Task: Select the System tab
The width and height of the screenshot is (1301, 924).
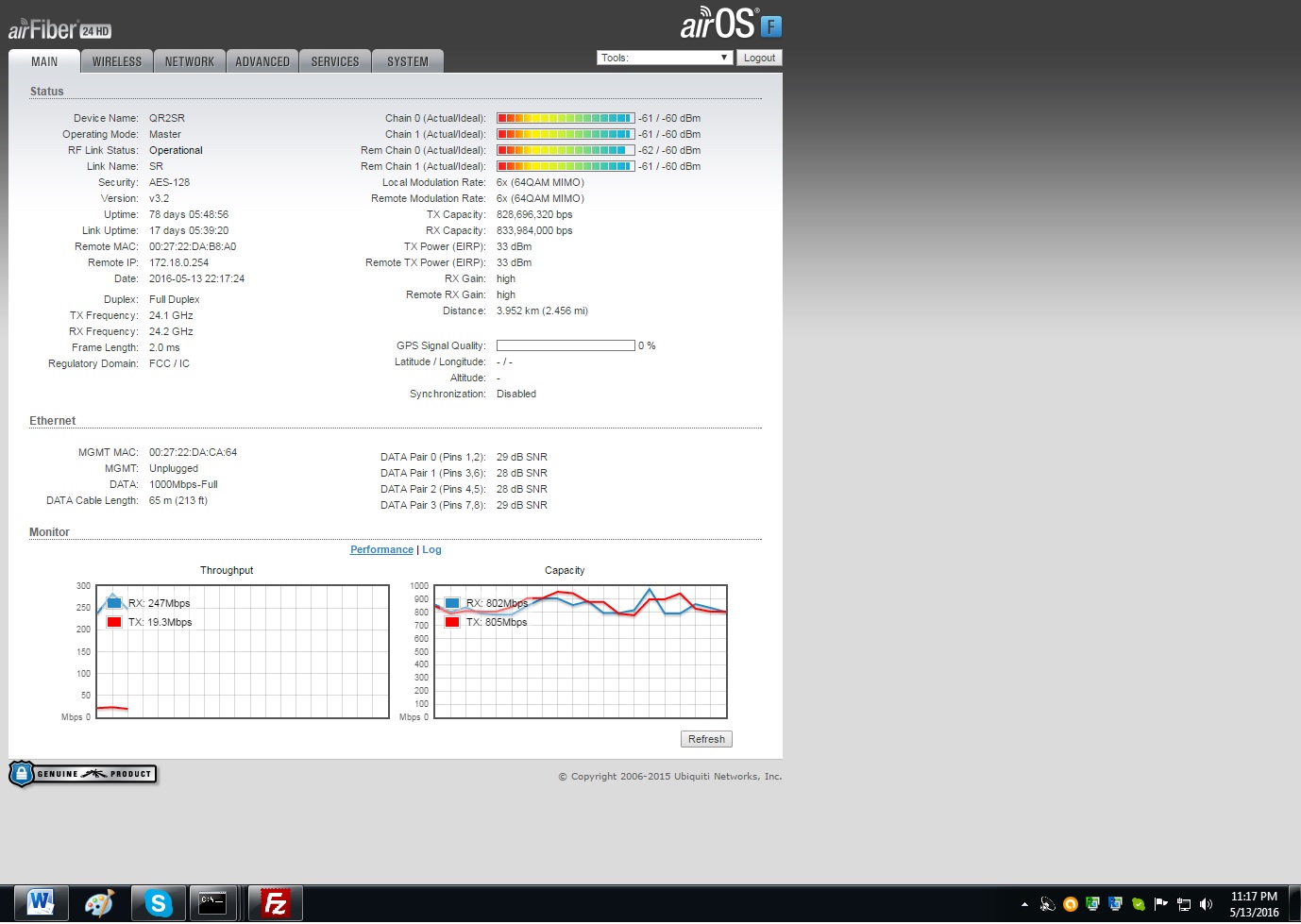Action: tap(408, 61)
